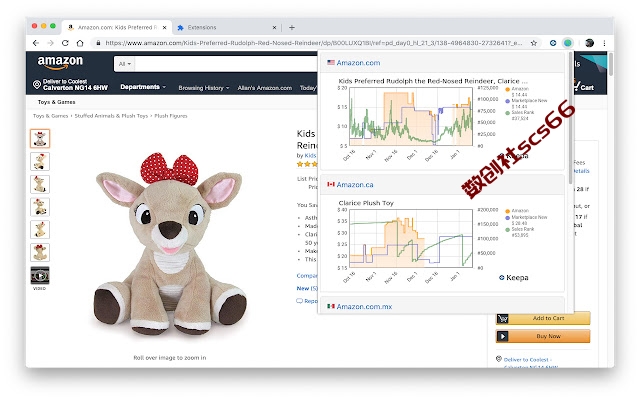Click the US flag icon
This screenshot has width=640, height=400.
[331, 62]
